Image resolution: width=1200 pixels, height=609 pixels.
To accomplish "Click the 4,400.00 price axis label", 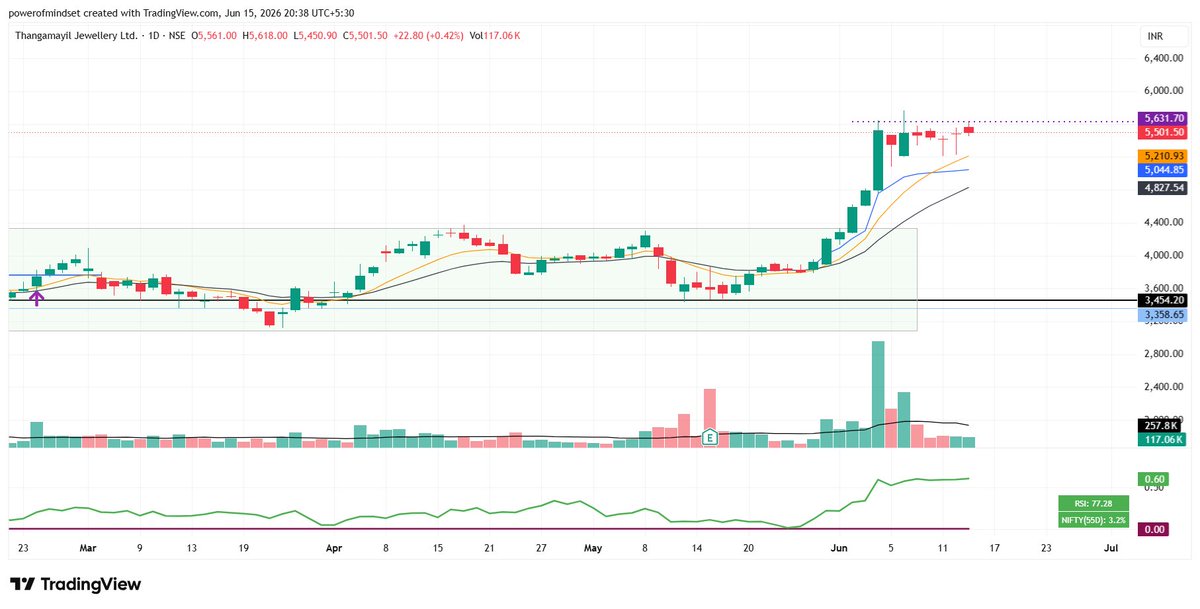I will point(1164,223).
